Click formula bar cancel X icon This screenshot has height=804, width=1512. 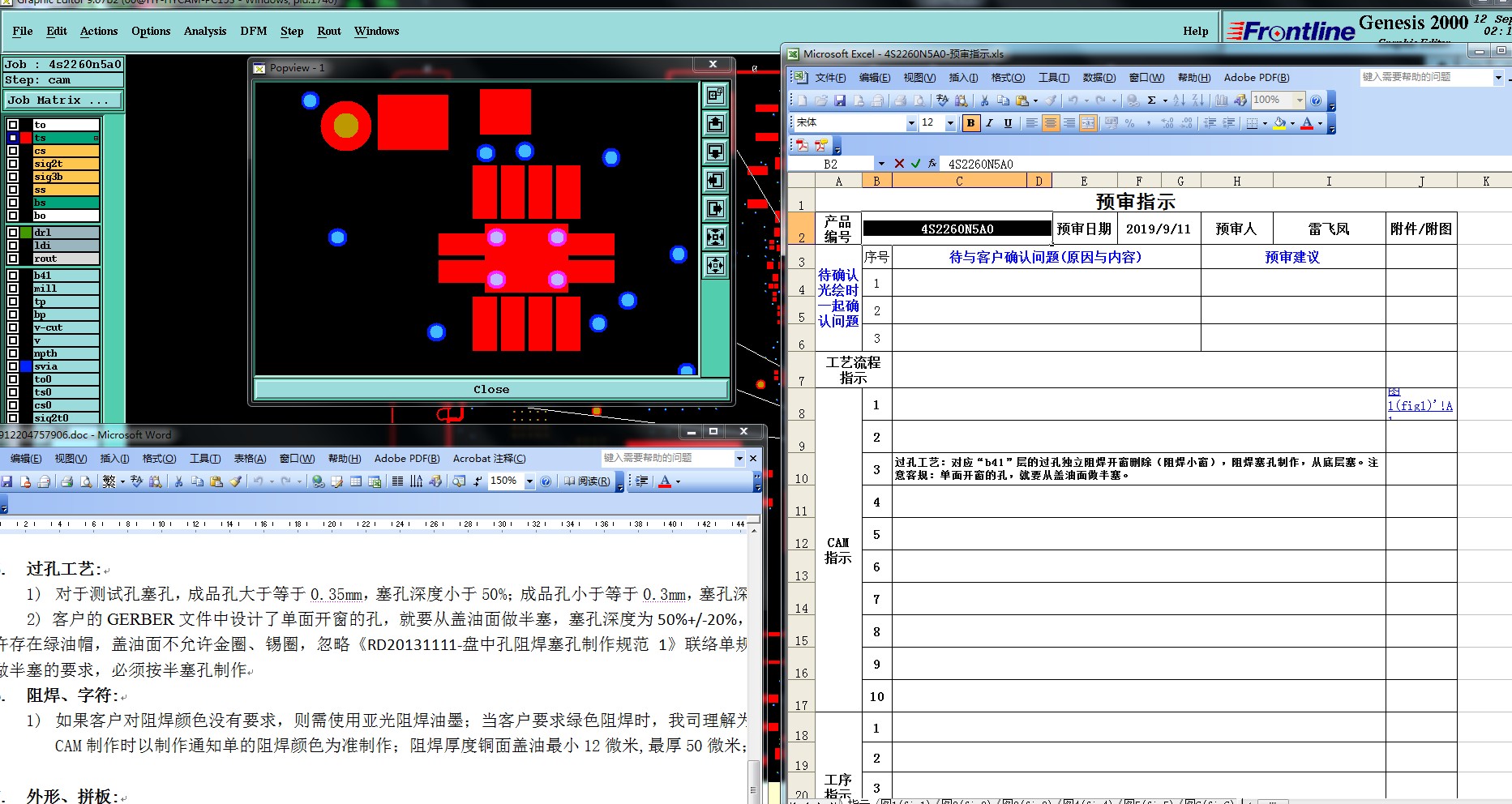(x=899, y=164)
